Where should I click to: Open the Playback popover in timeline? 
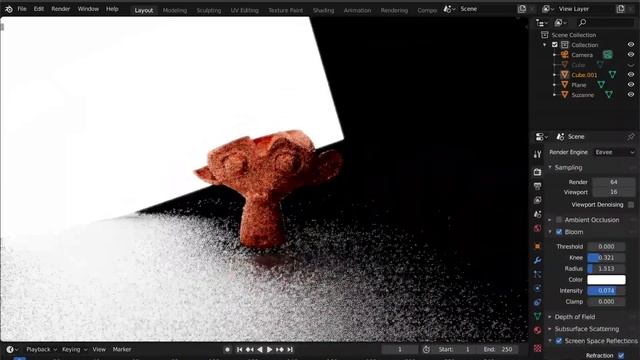[41, 349]
